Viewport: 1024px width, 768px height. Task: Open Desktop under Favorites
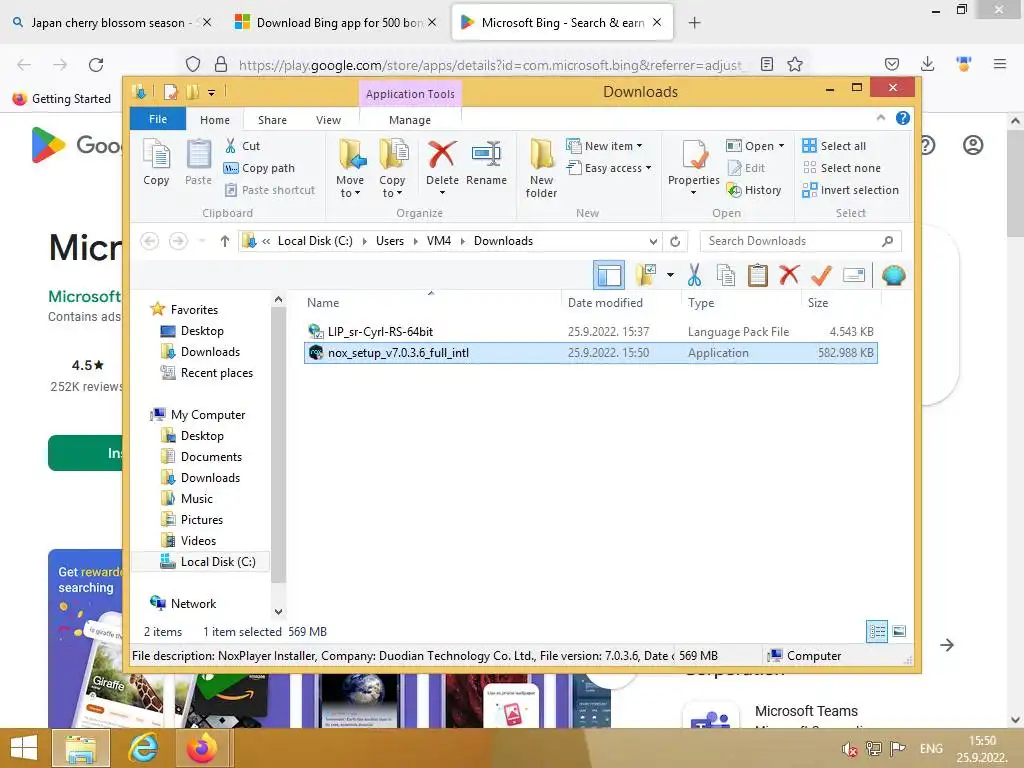[x=202, y=330]
